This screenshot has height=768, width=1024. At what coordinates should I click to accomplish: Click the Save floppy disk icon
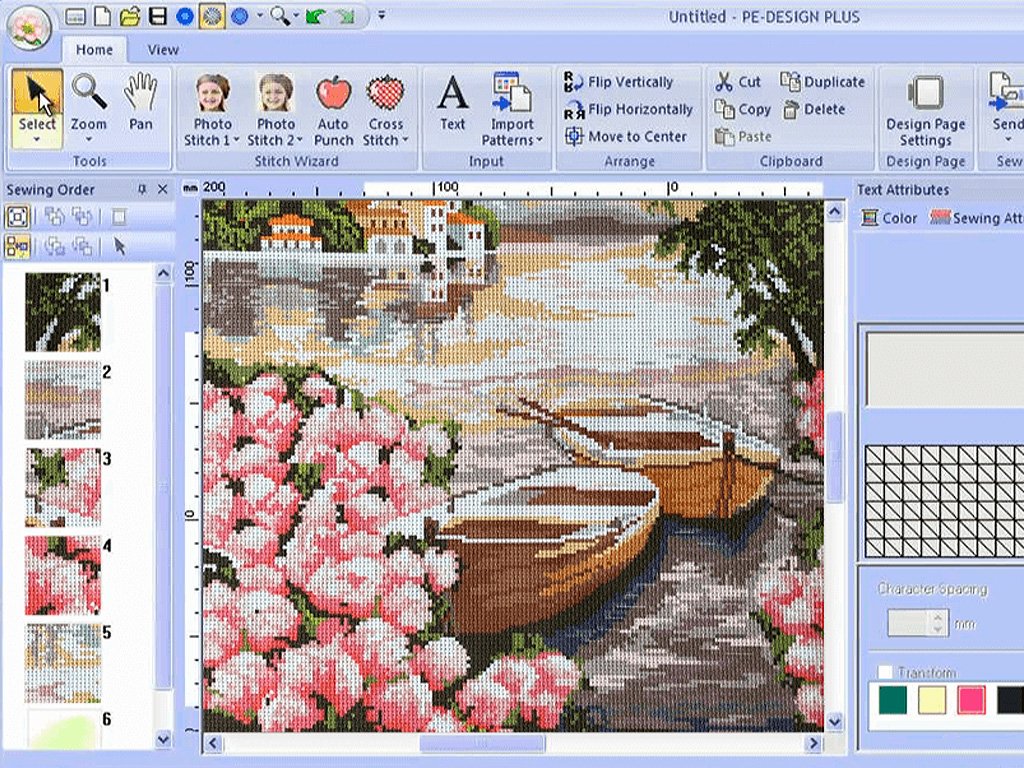click(x=157, y=16)
